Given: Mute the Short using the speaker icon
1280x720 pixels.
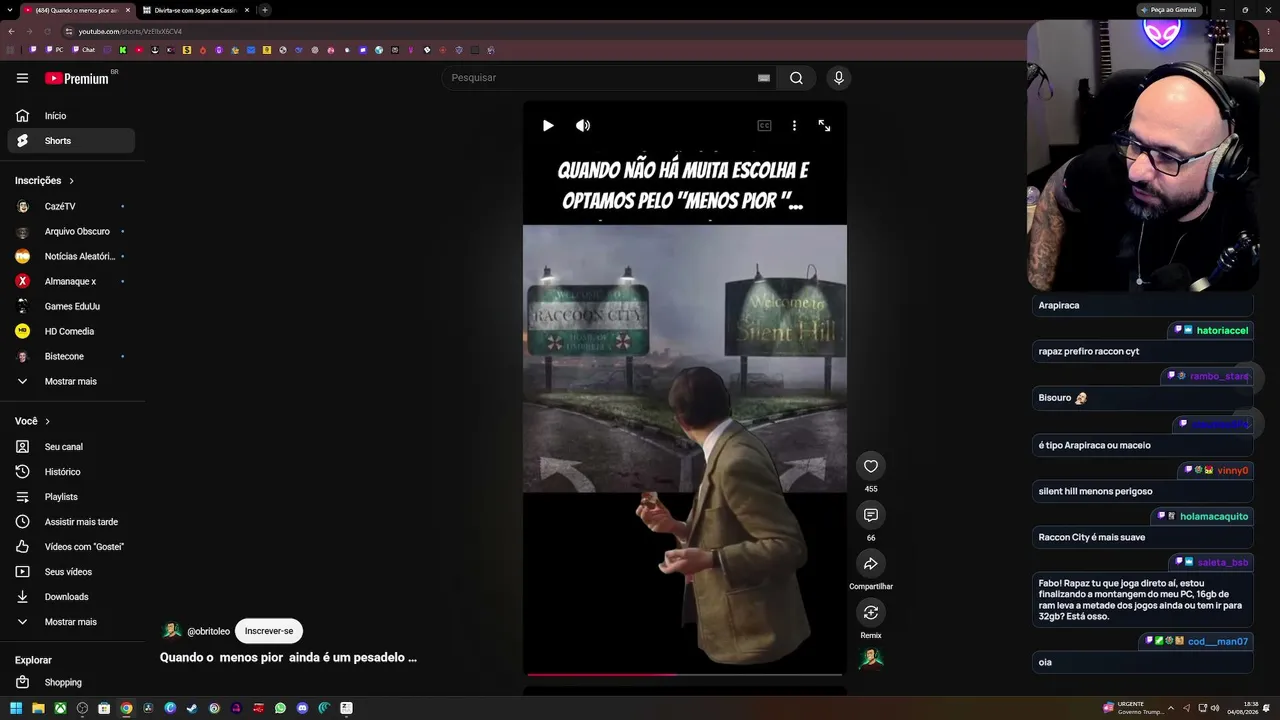Looking at the screenshot, I should [583, 125].
